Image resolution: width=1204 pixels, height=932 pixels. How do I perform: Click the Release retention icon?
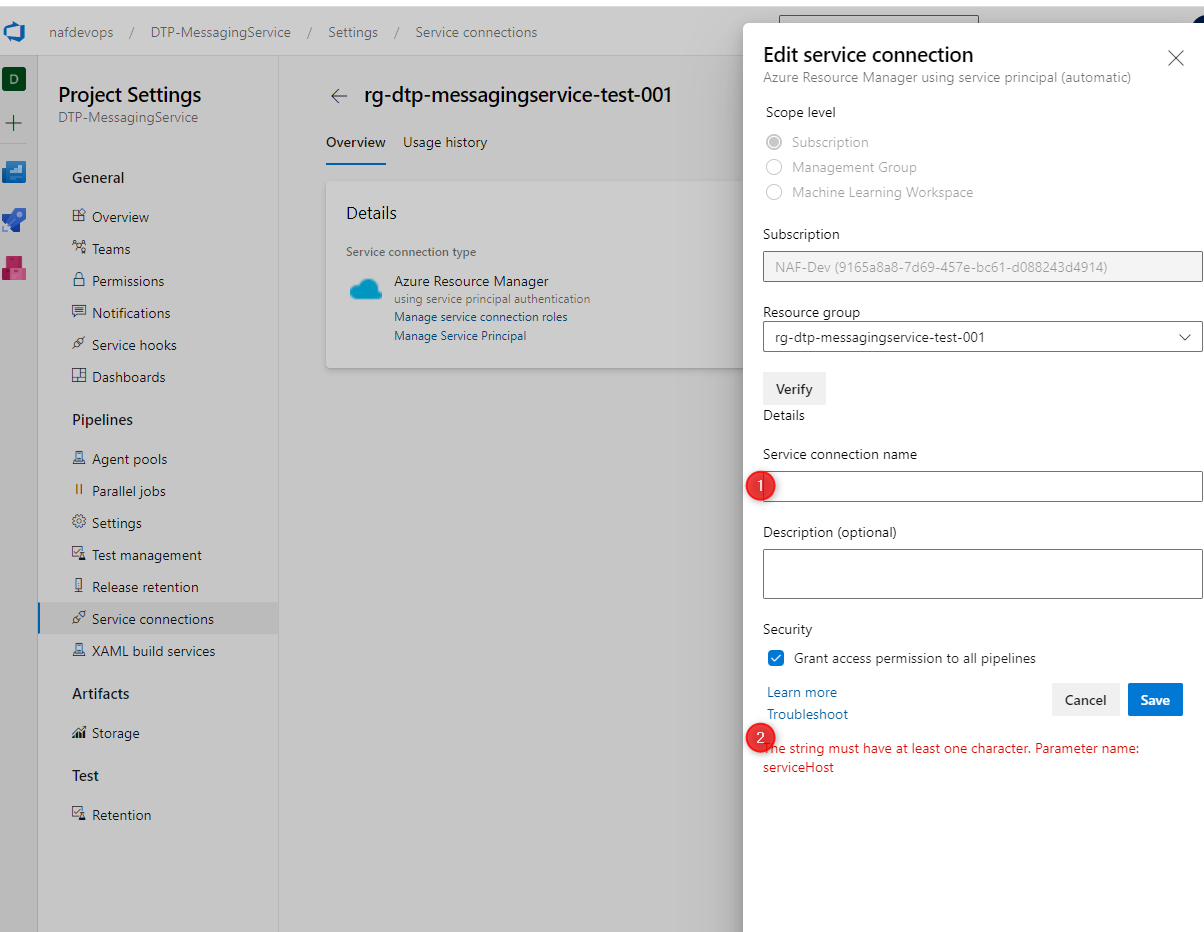point(79,586)
